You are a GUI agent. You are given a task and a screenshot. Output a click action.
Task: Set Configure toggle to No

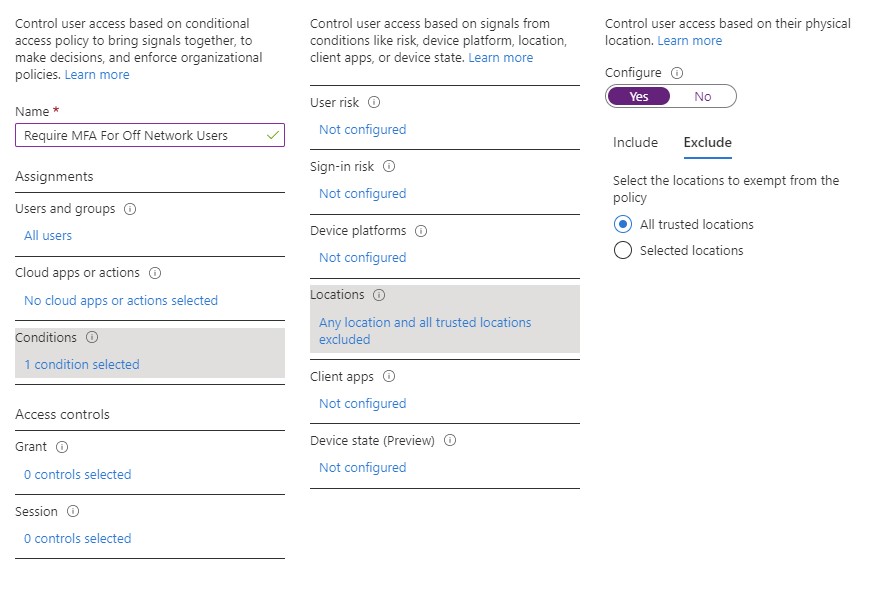pyautogui.click(x=702, y=96)
